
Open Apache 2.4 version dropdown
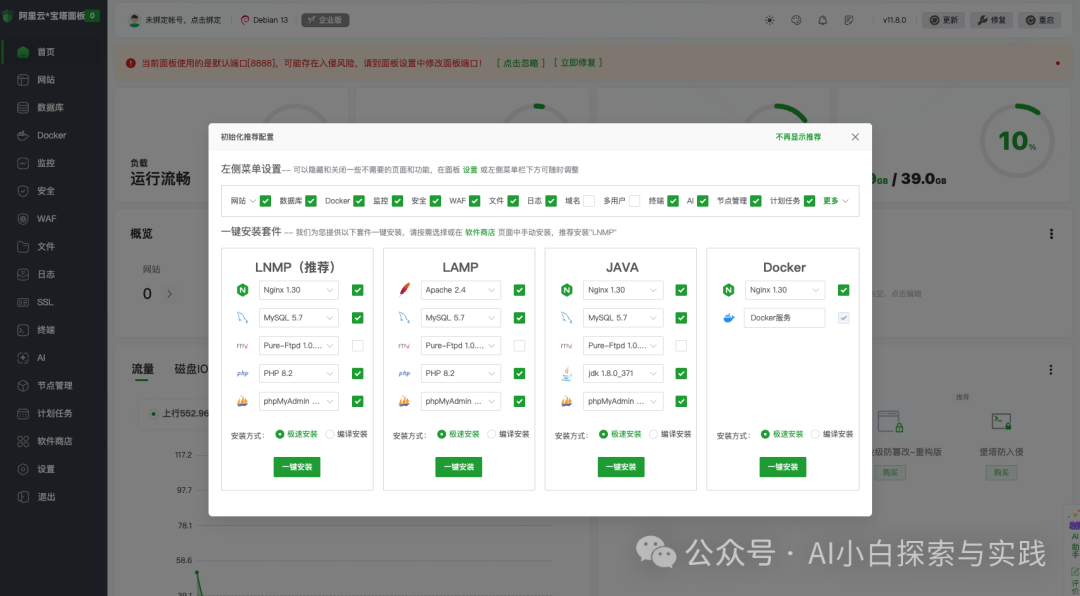[460, 290]
